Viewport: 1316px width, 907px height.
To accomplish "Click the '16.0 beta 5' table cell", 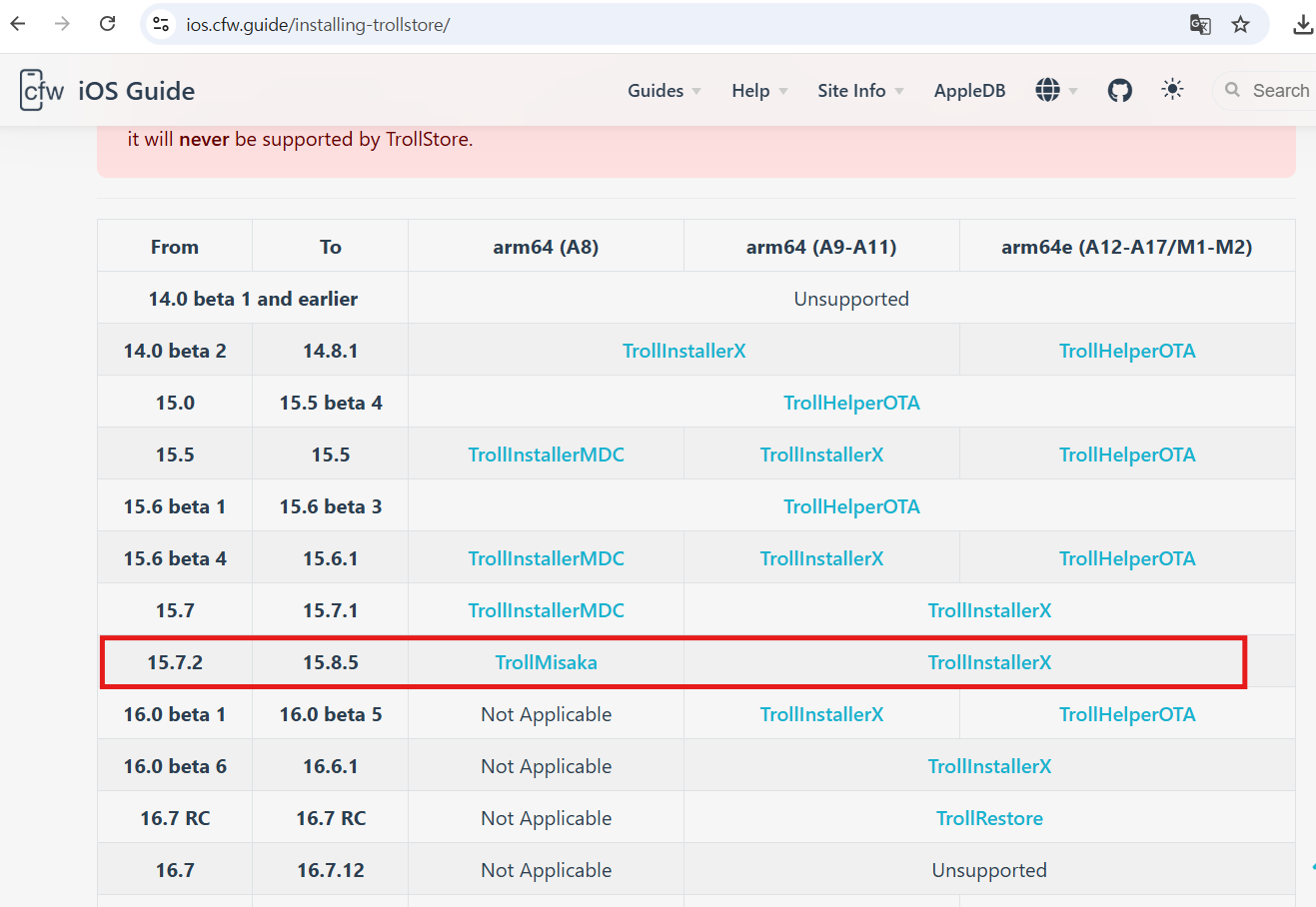I will (331, 714).
